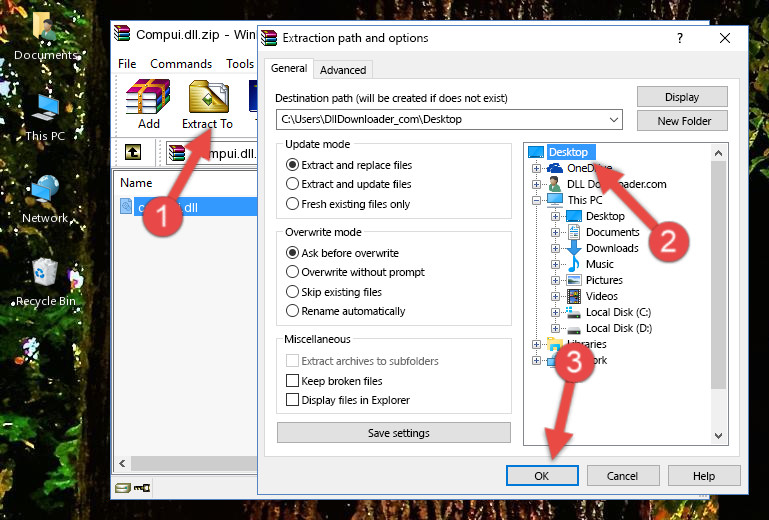Click the Display button
Viewport: 769px width, 520px height.
682,97
